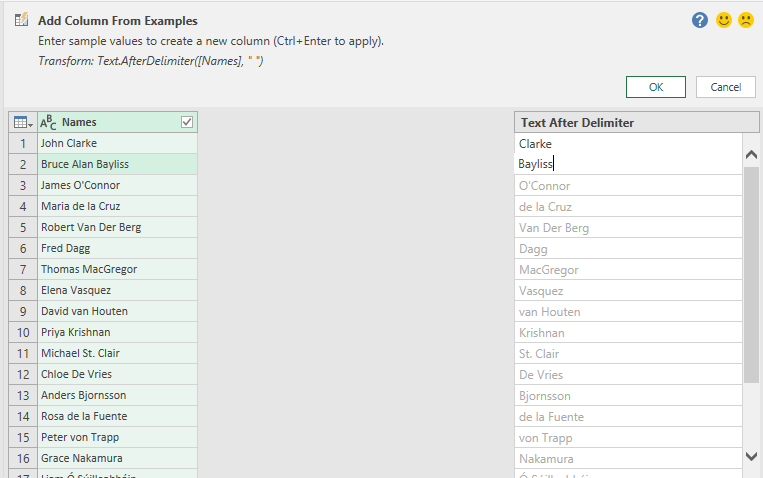Click row number 16
Image resolution: width=763 pixels, height=478 pixels.
coord(23,458)
